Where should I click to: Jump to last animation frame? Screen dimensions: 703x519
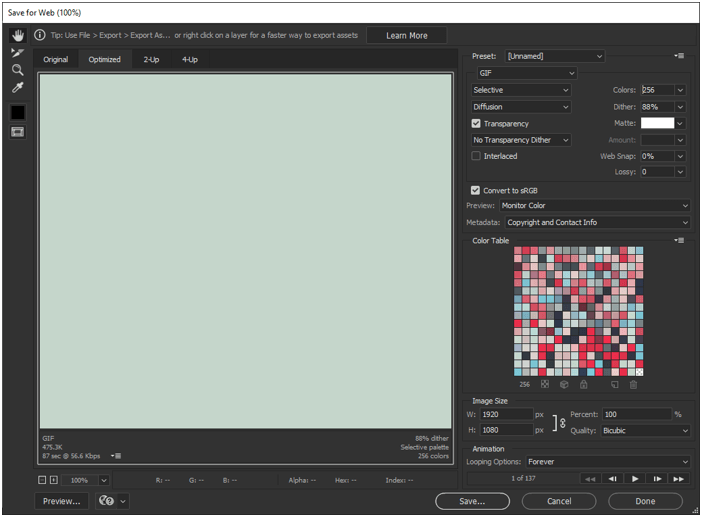coord(679,479)
